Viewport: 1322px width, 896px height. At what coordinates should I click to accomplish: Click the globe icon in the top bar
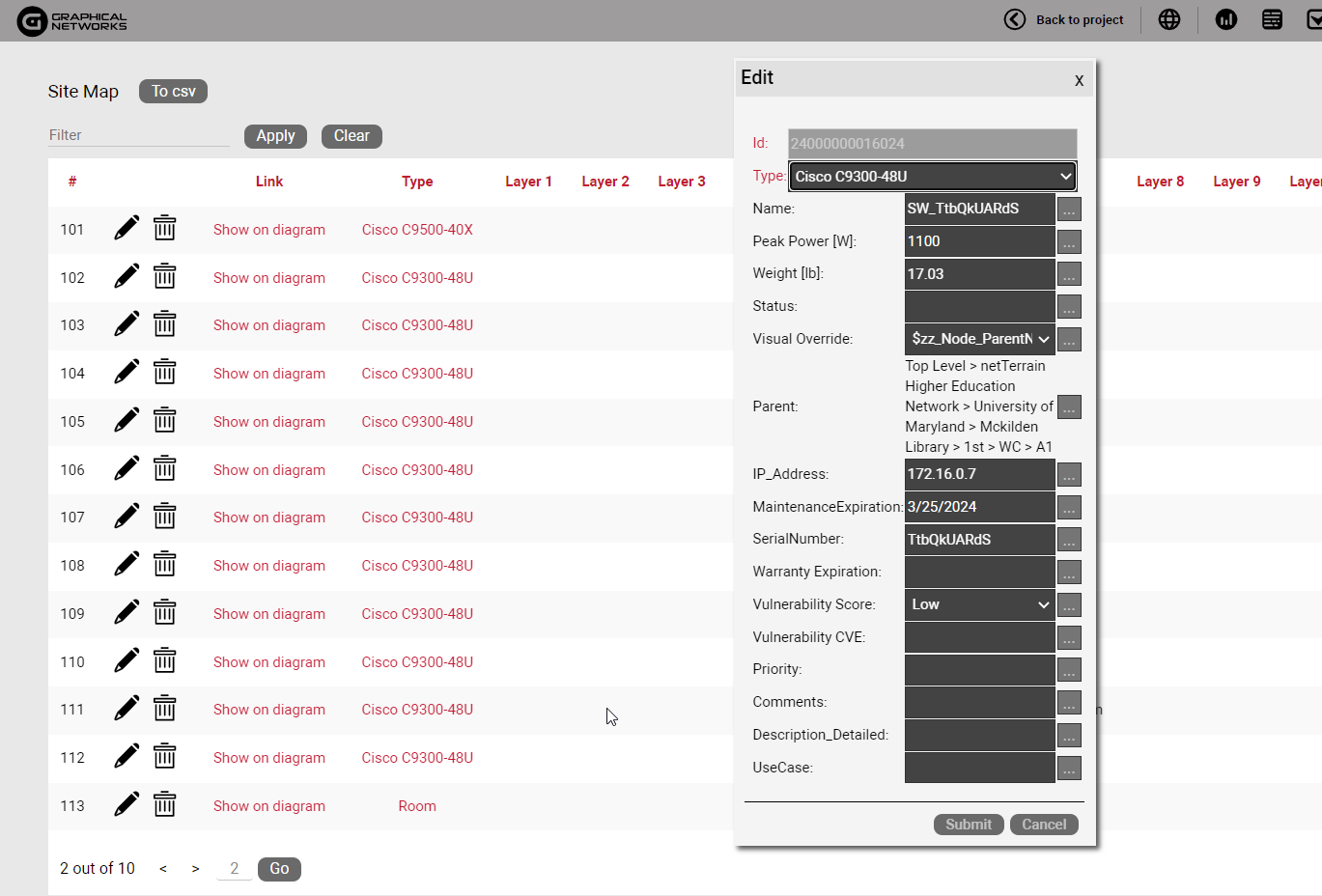(x=1169, y=19)
